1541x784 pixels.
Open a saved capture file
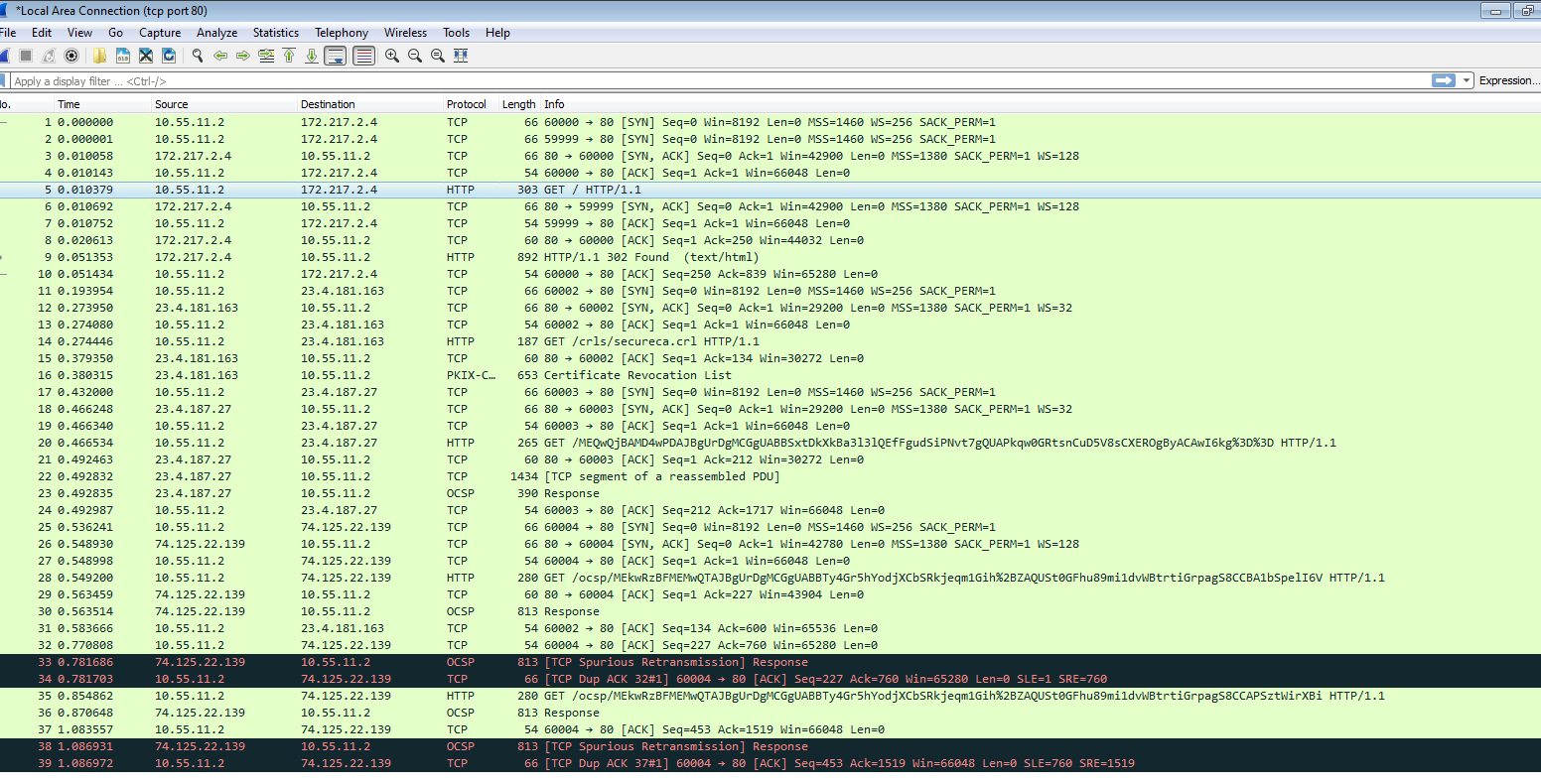pos(99,56)
